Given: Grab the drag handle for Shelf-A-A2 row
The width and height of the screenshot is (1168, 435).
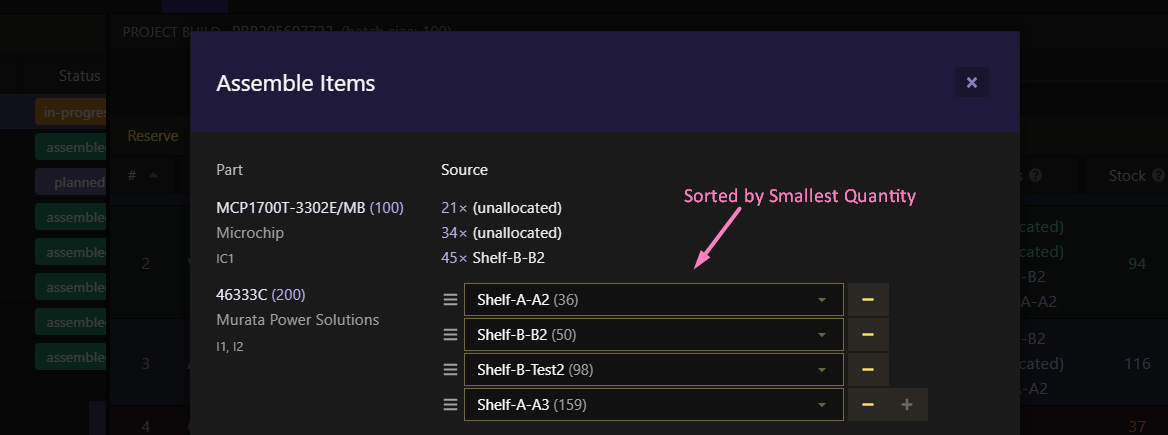Looking at the screenshot, I should (x=450, y=299).
